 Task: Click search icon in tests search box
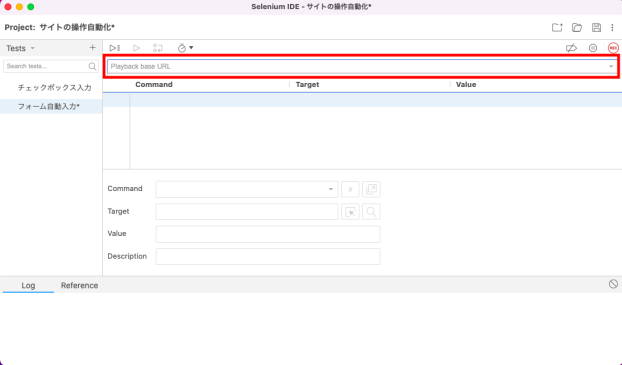92,66
